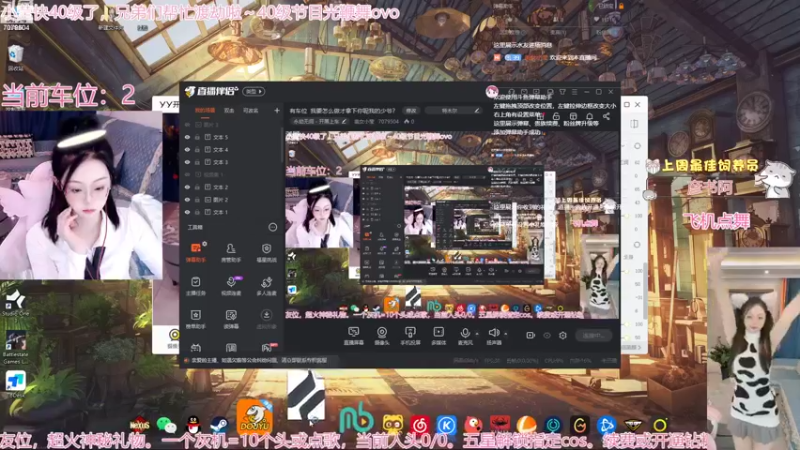Expand the 工具箱 more-options circle button

pyautogui.click(x=273, y=227)
